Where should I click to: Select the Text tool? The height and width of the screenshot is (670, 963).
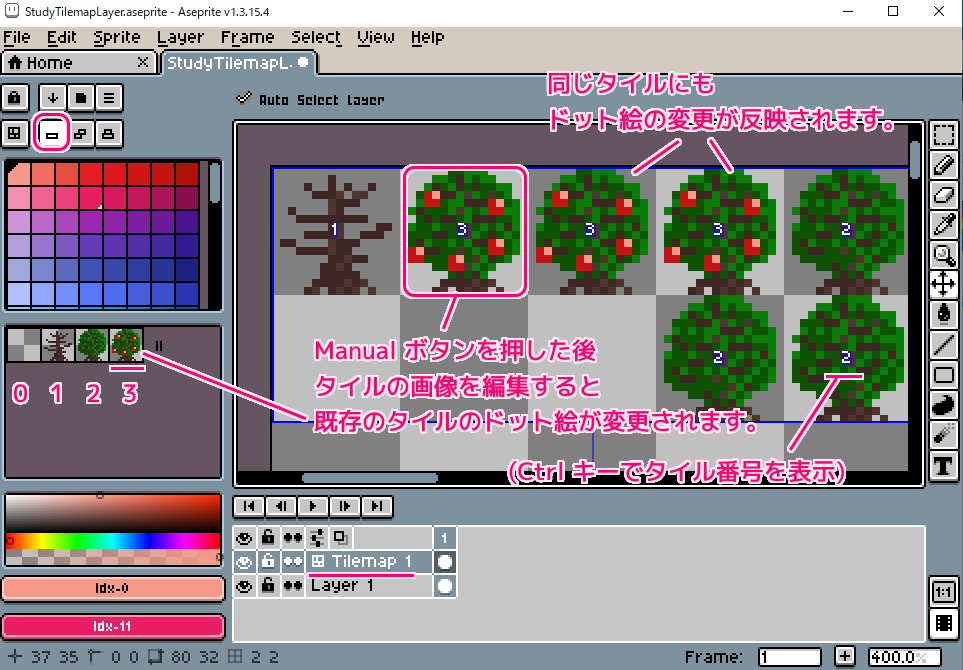943,466
